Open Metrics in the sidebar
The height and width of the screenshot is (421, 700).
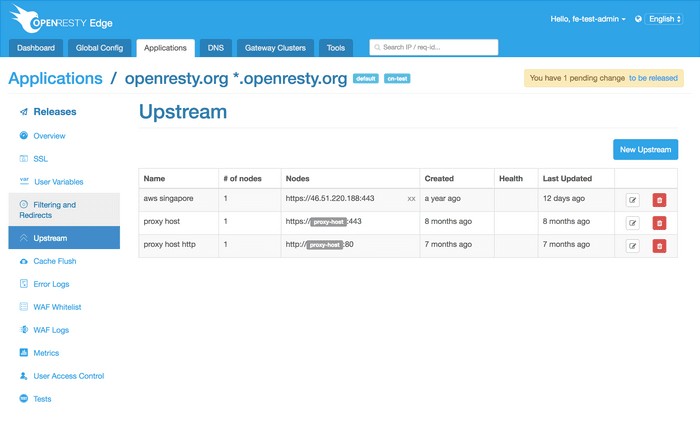pos(46,353)
